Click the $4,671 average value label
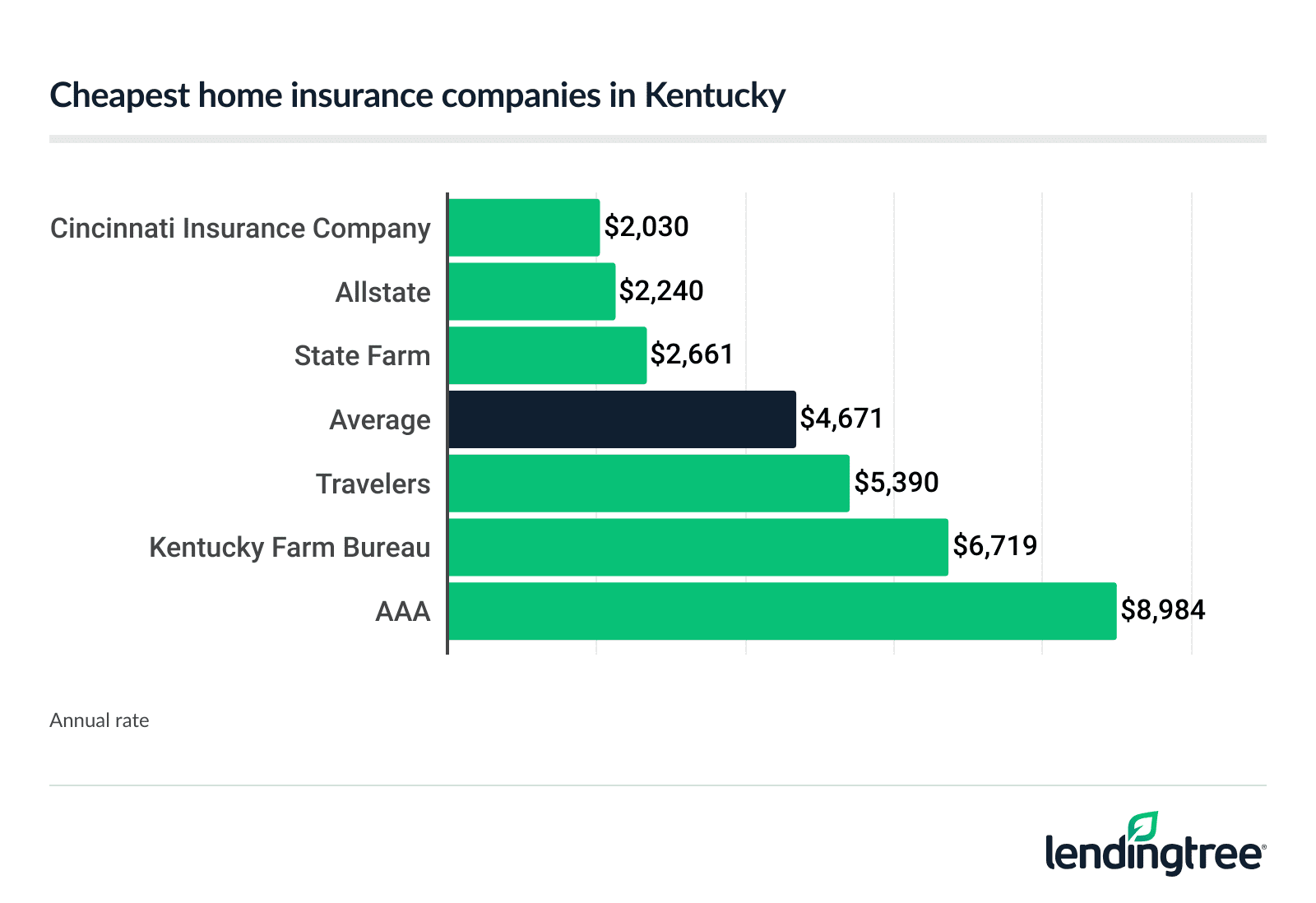This screenshot has height=903, width=1316. 841,419
